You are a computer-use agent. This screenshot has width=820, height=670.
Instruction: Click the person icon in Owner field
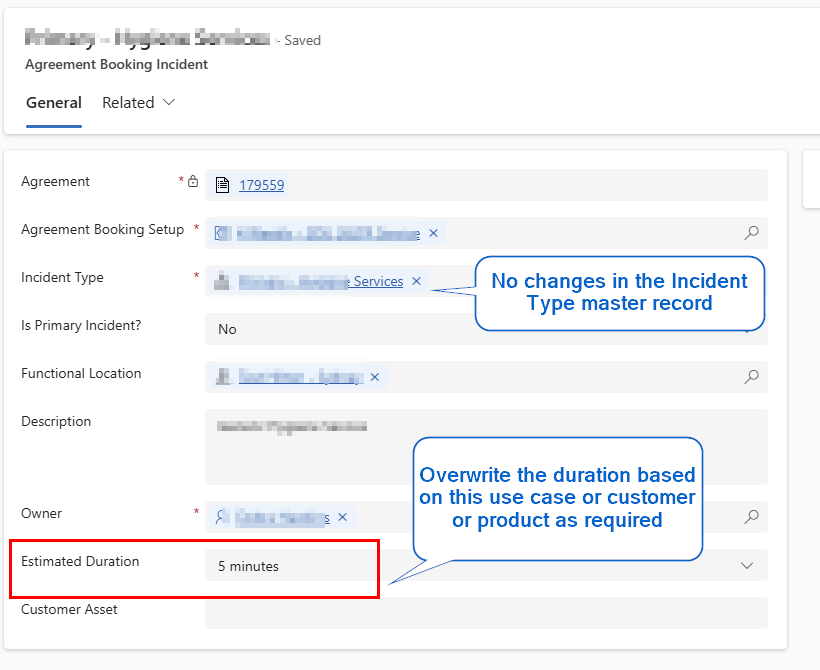tap(222, 517)
